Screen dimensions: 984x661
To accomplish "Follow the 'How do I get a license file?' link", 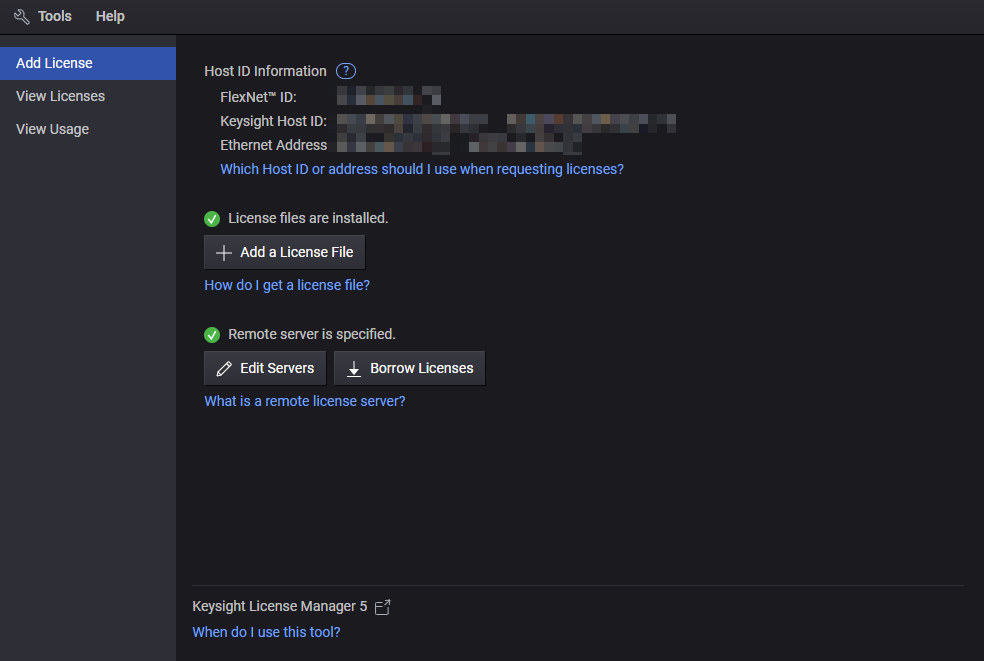I will [x=287, y=285].
